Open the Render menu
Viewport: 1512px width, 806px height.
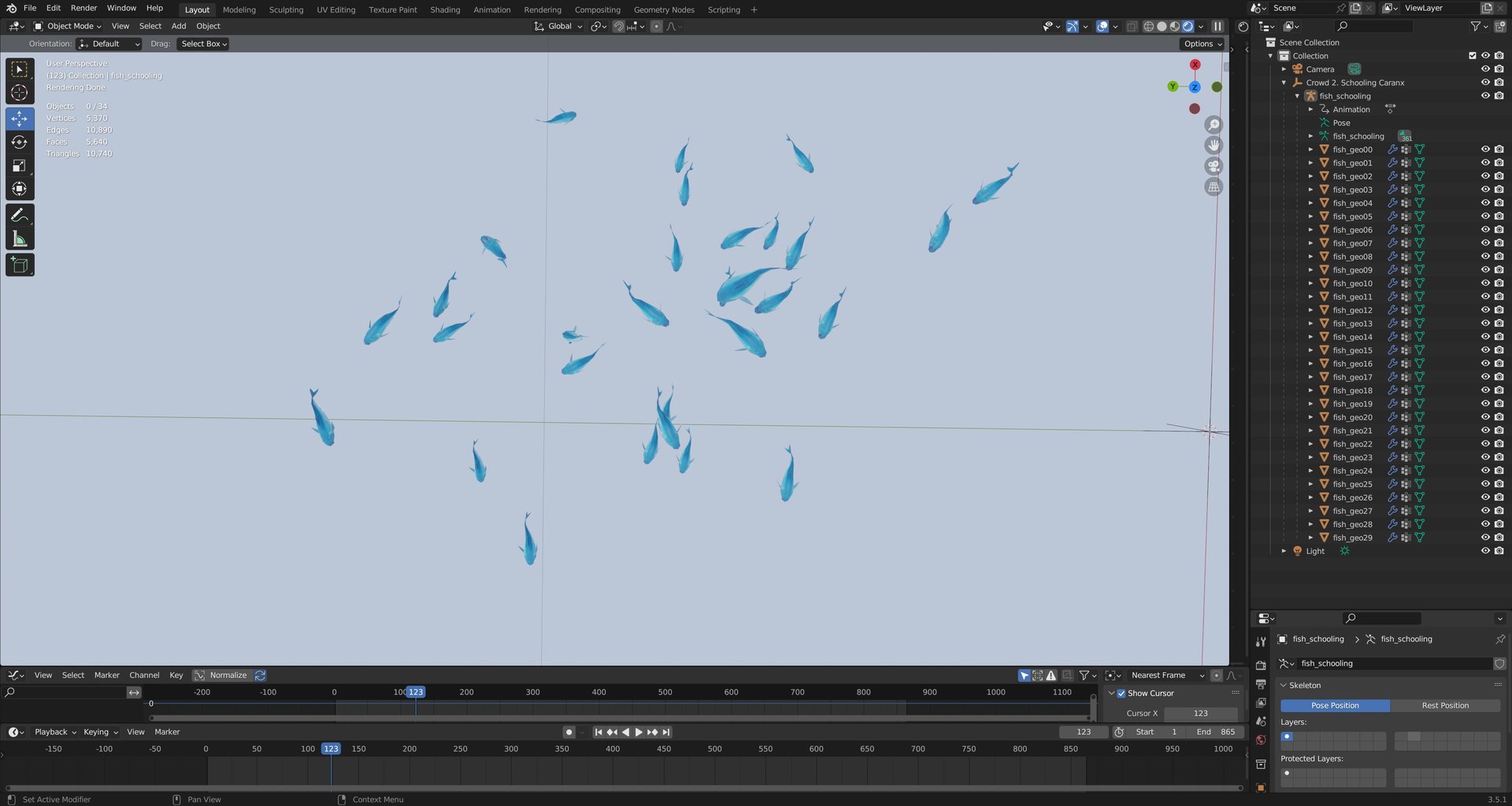83,8
